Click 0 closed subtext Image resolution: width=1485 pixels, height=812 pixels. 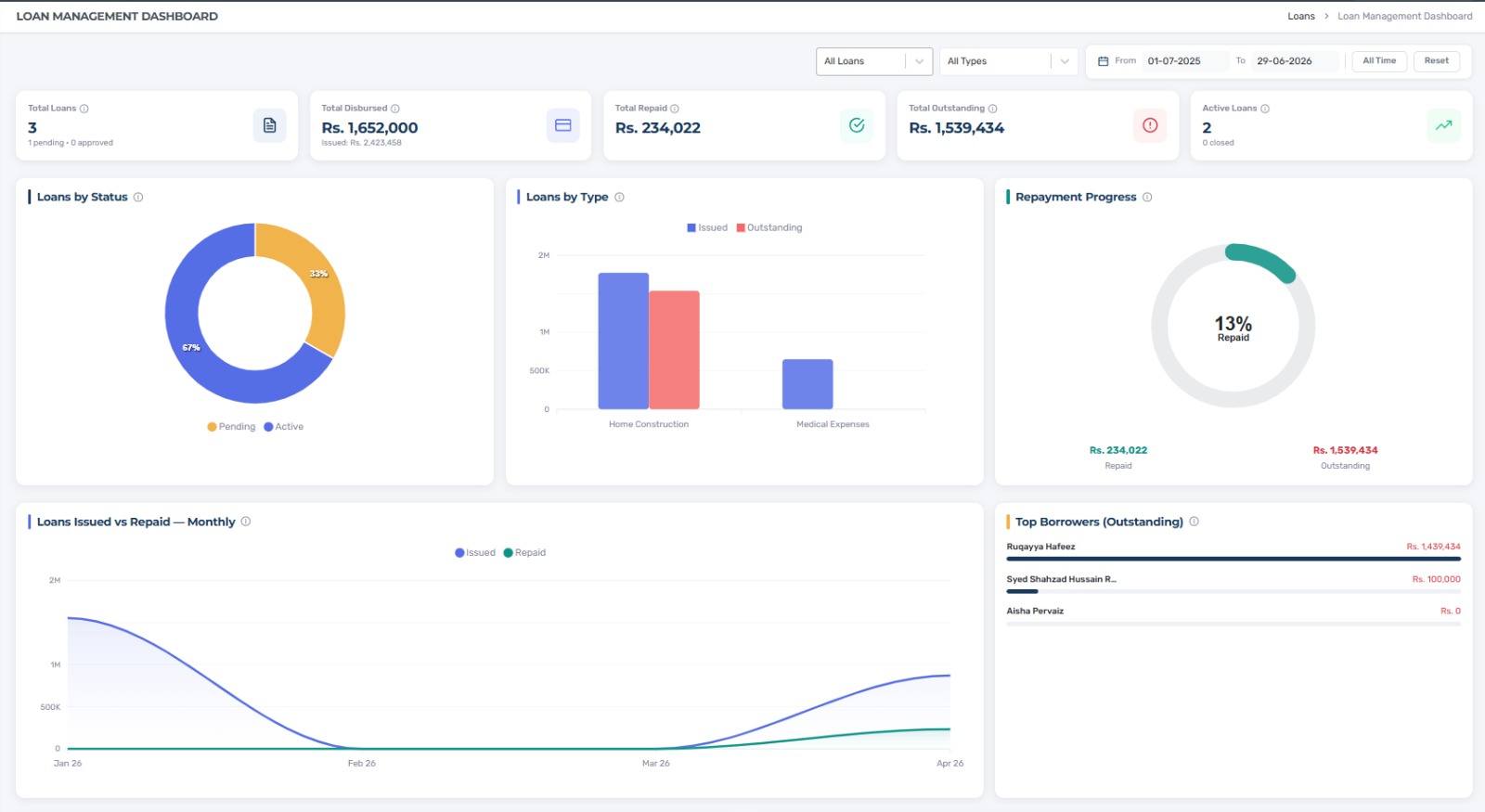(x=1218, y=143)
